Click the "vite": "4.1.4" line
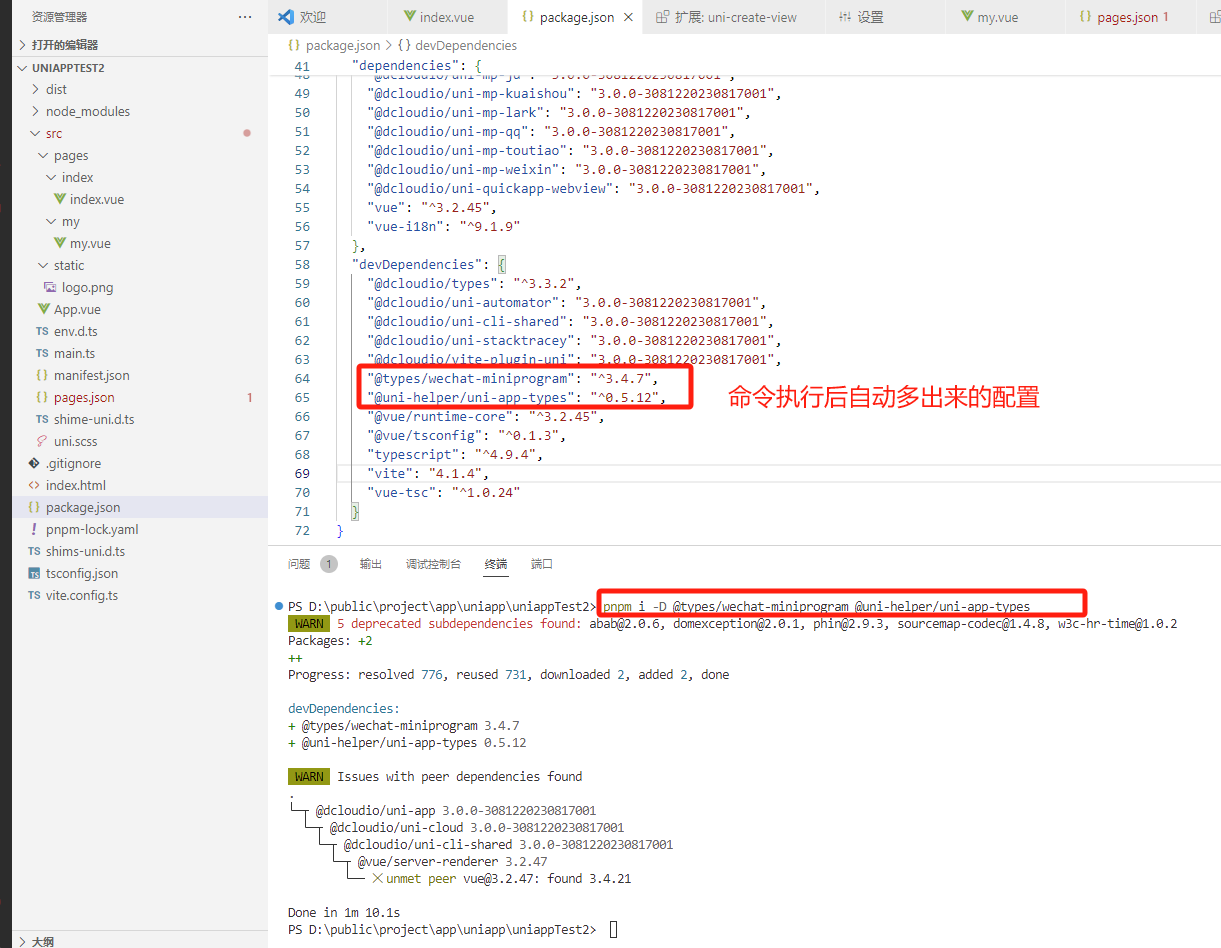1221x948 pixels. [426, 473]
